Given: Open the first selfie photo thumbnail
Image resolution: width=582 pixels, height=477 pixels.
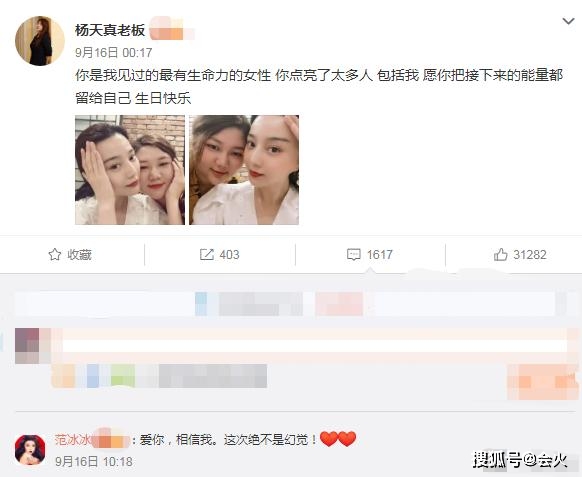Looking at the screenshot, I should (x=130, y=170).
